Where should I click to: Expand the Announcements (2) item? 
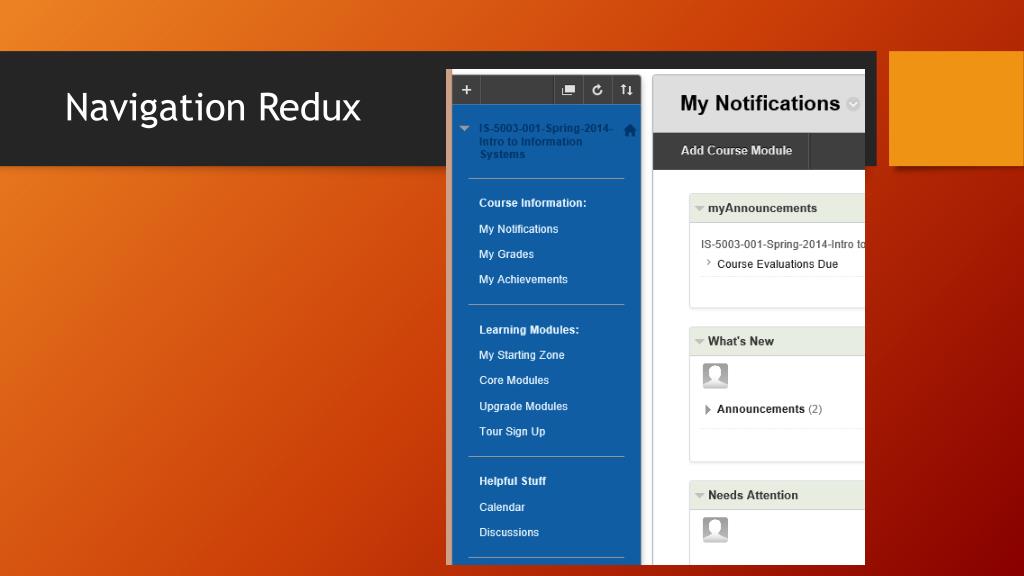click(x=707, y=409)
